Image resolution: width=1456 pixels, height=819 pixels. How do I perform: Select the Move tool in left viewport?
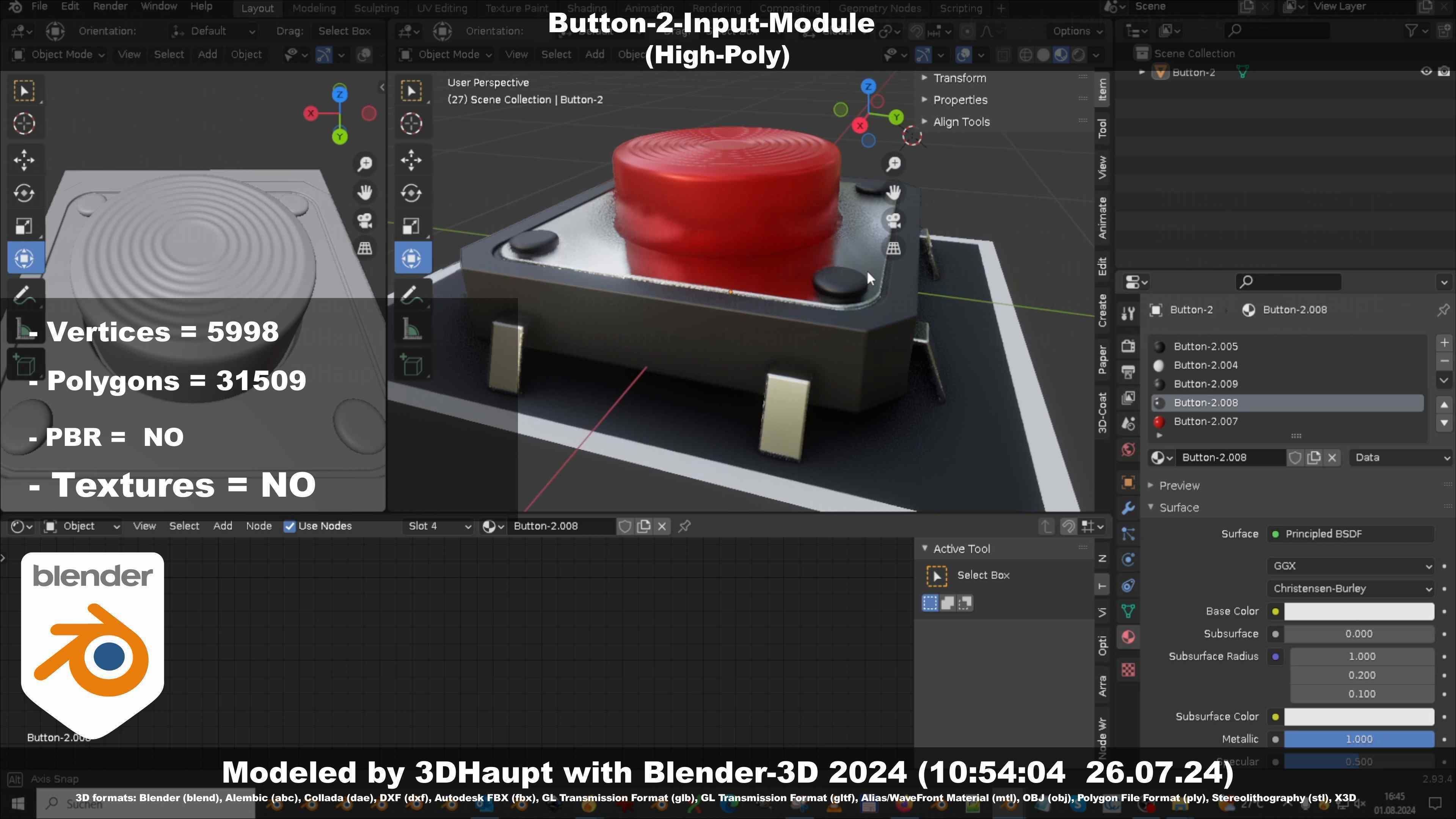24,160
